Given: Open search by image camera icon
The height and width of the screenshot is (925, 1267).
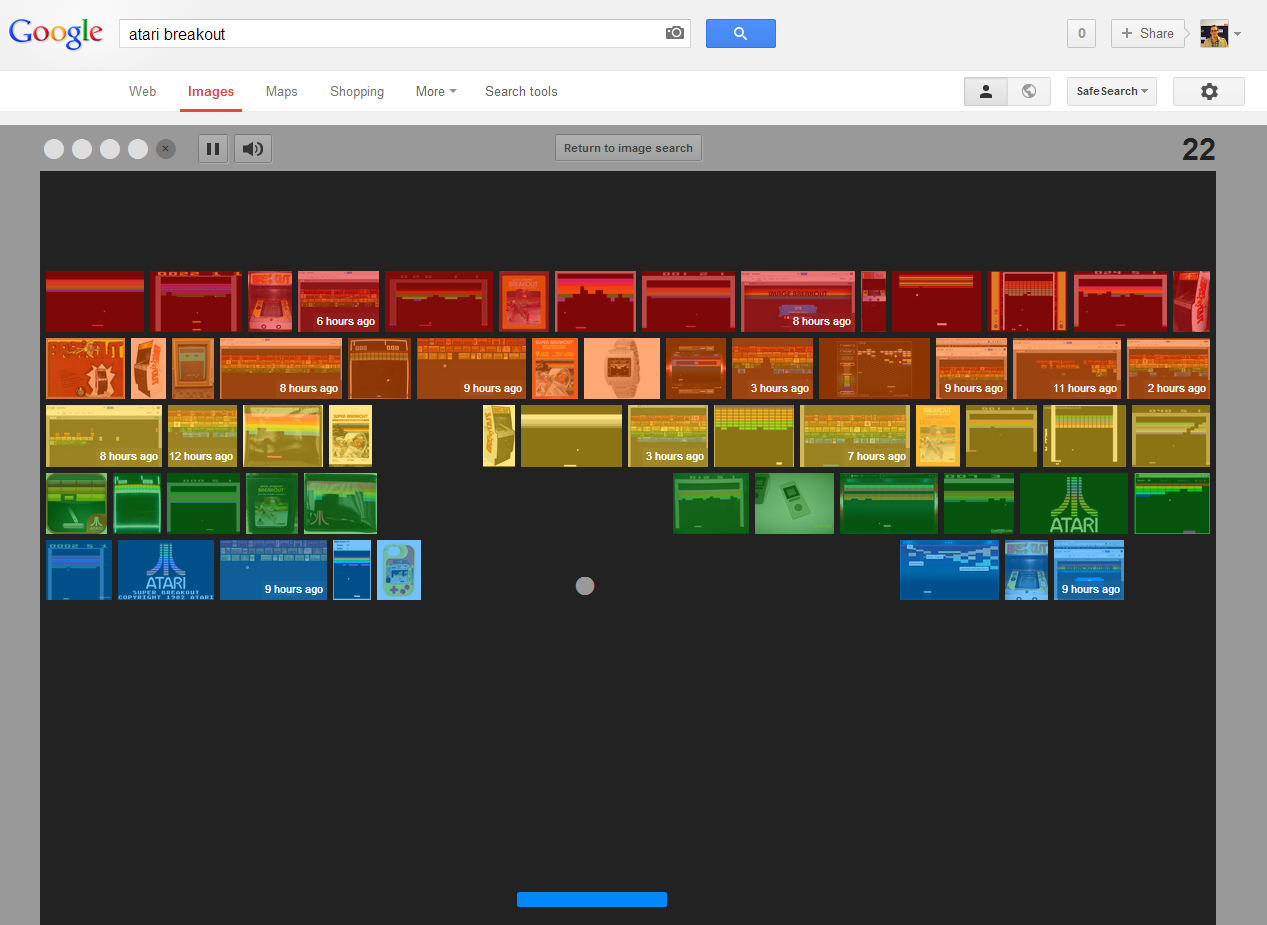Looking at the screenshot, I should tap(675, 33).
